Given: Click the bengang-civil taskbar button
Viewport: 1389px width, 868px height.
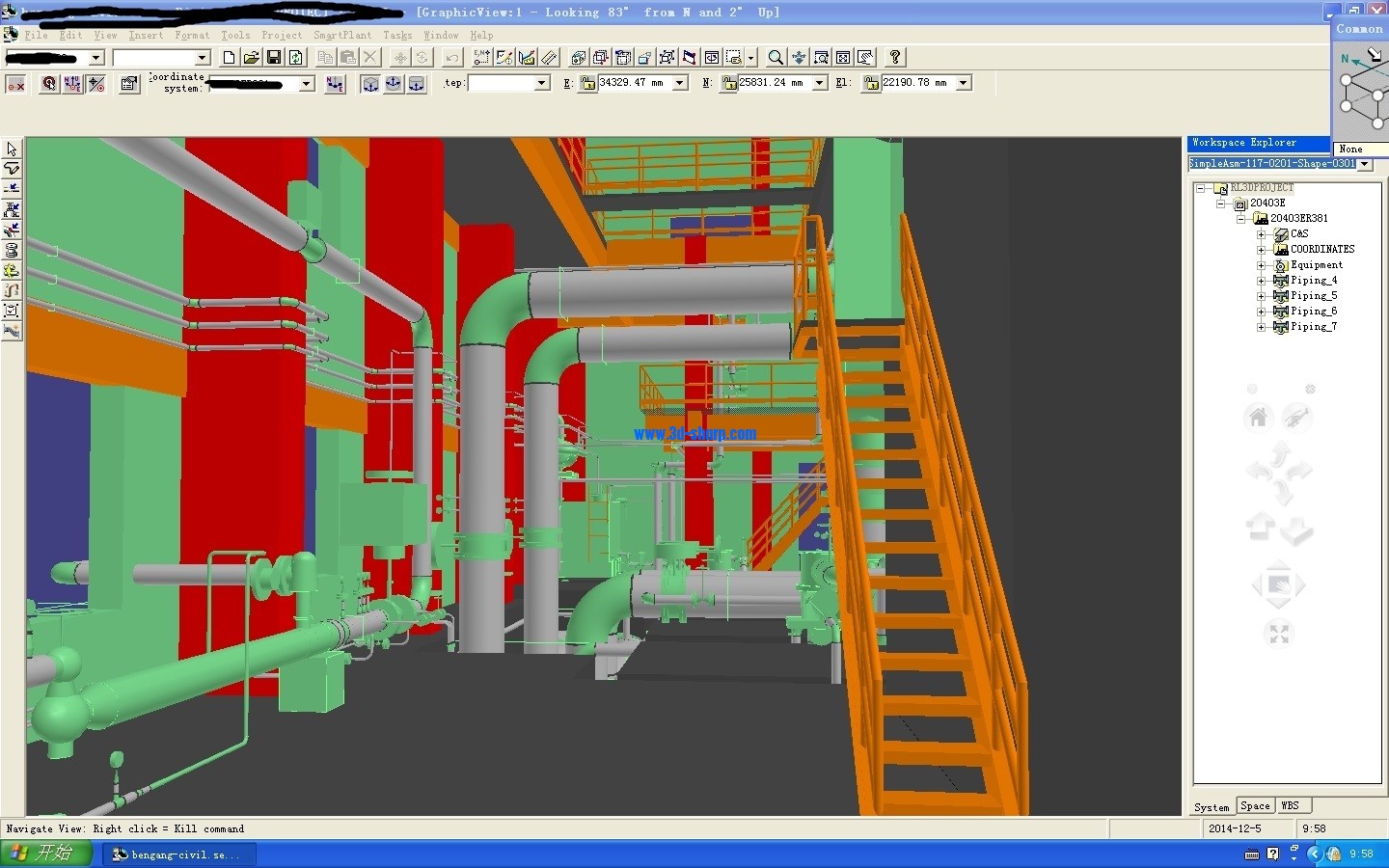Looking at the screenshot, I should [x=179, y=854].
